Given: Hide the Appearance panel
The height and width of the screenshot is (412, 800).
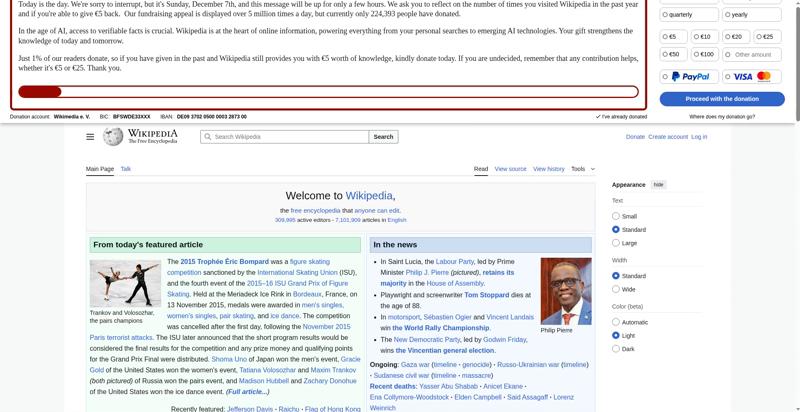Looking at the screenshot, I should click(658, 185).
